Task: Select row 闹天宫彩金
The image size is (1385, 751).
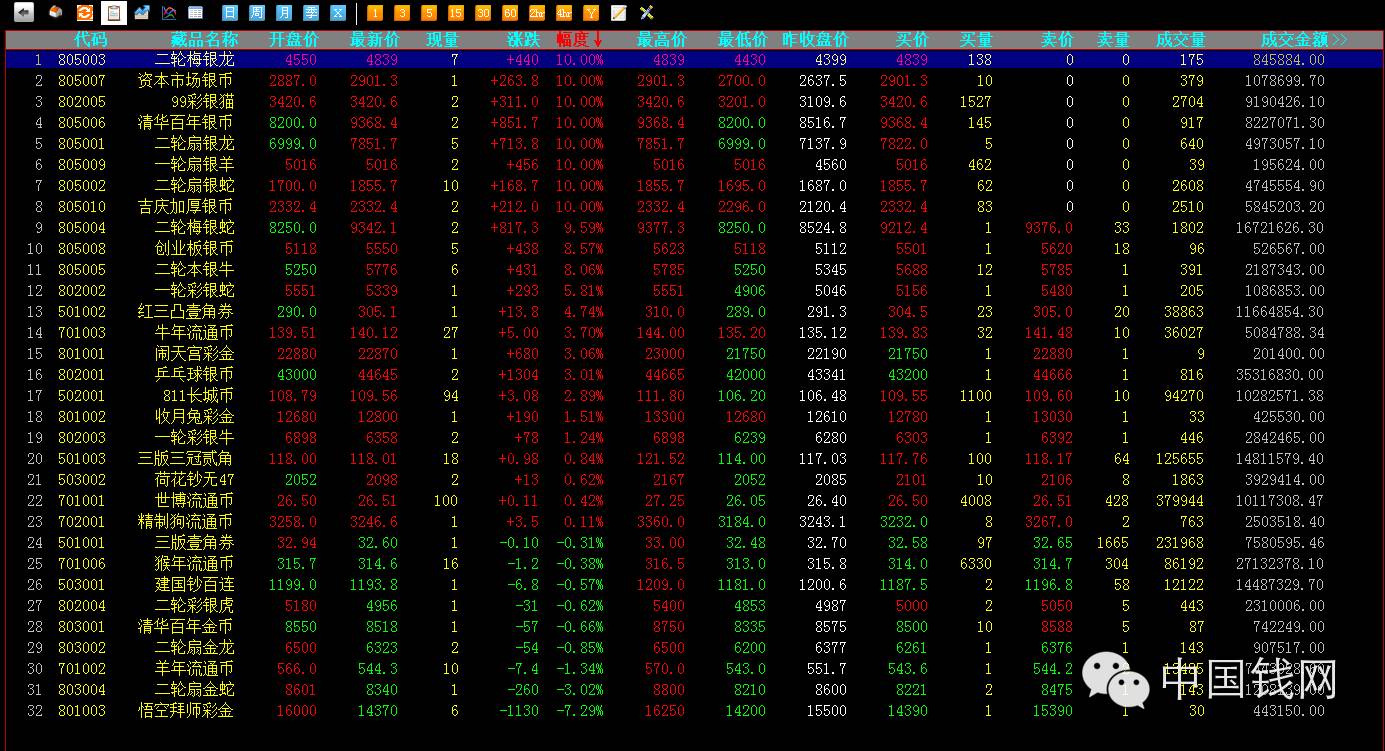Action: (692, 353)
